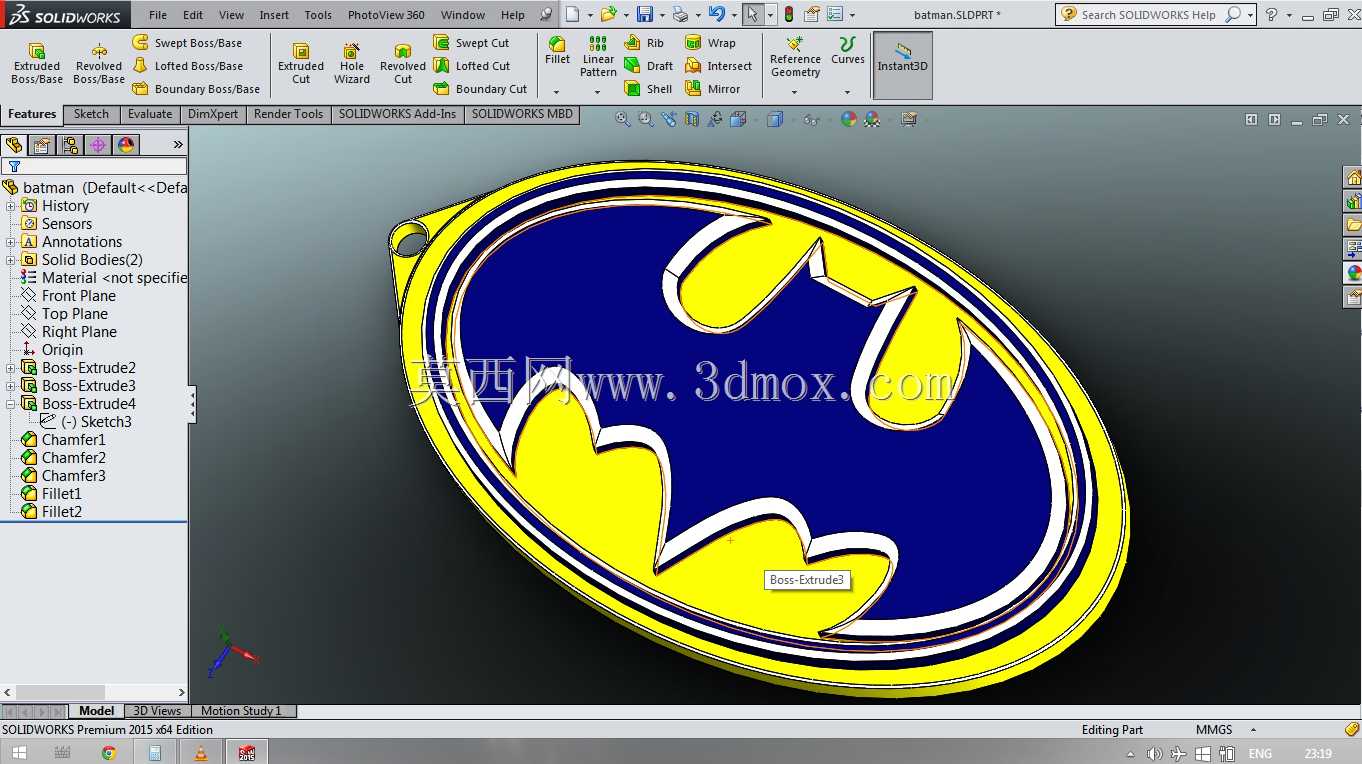Image resolution: width=1362 pixels, height=764 pixels.
Task: Open the DimXpertManager tab icon
Action: (x=98, y=145)
